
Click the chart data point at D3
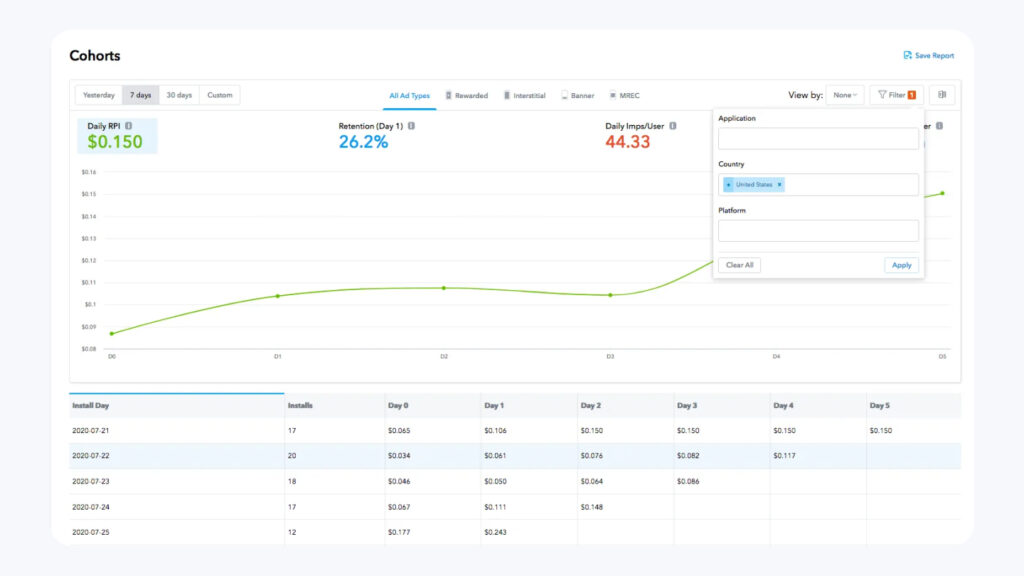point(611,295)
